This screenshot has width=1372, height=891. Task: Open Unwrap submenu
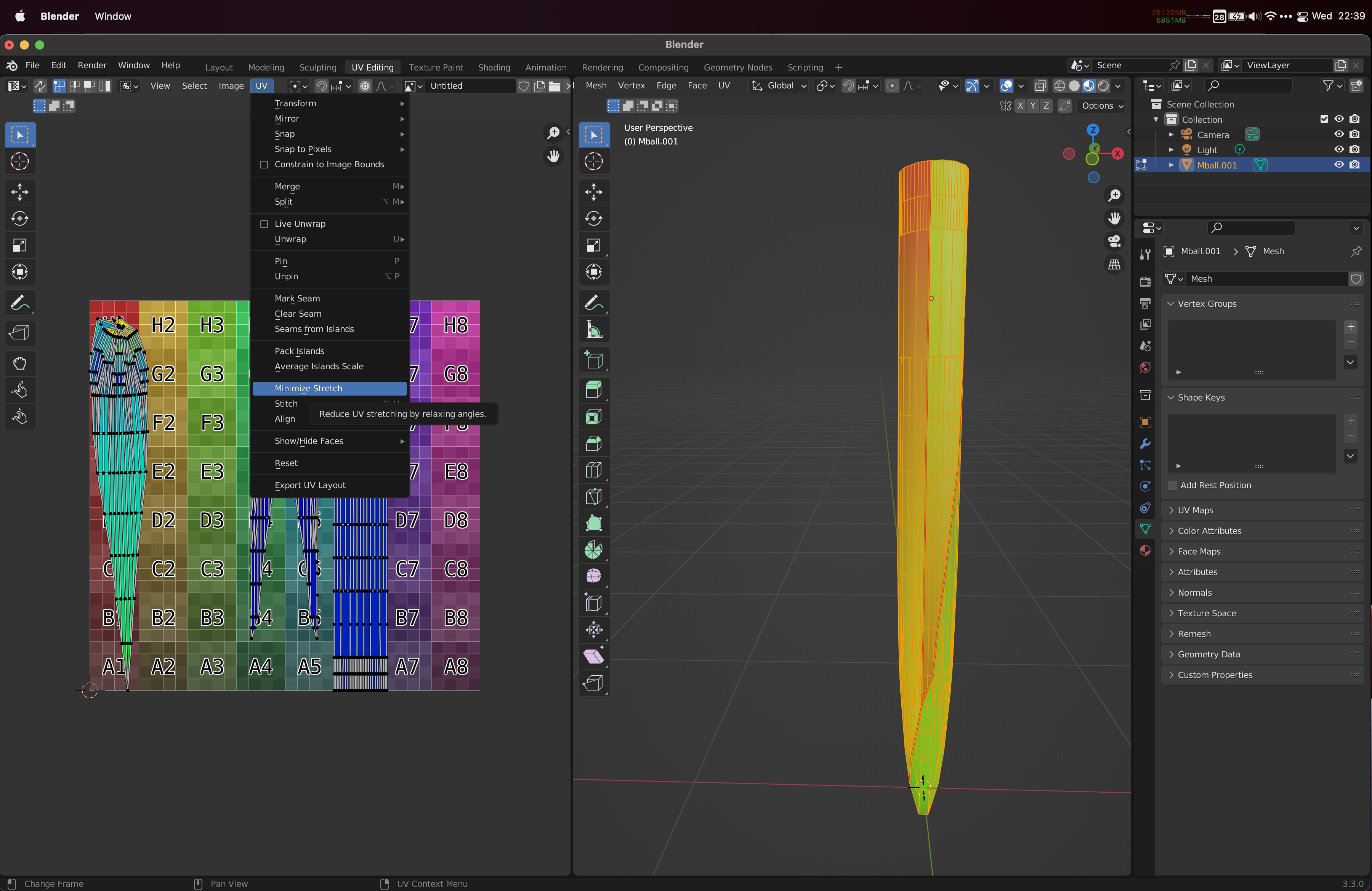(x=329, y=239)
